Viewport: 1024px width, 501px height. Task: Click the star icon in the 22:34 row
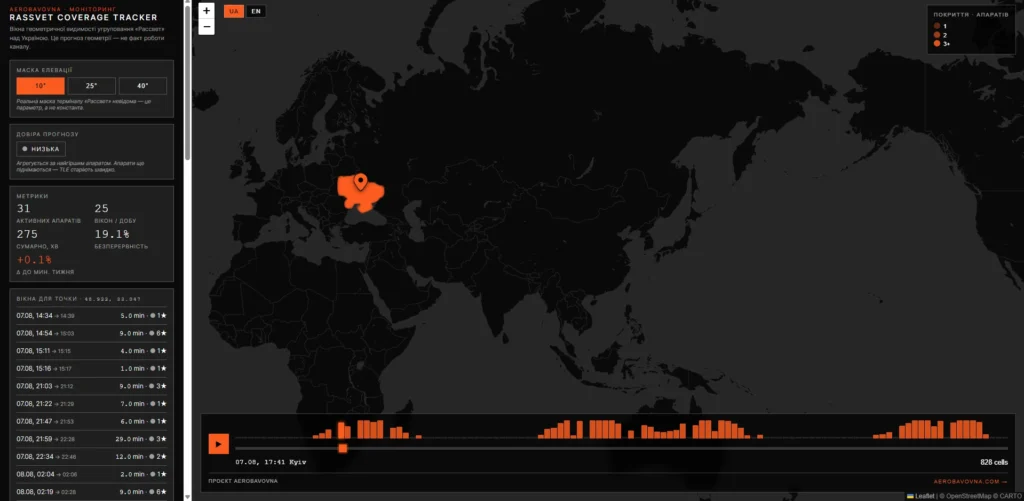click(164, 457)
